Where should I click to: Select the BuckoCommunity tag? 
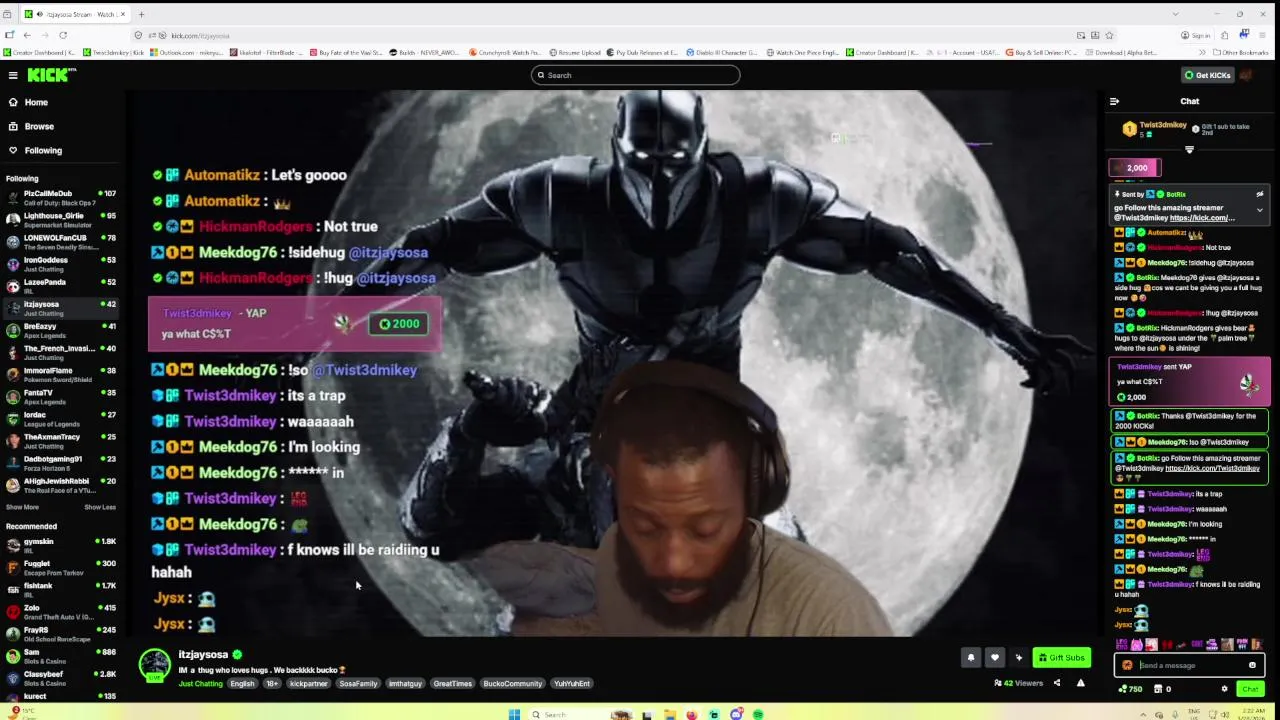click(x=512, y=684)
